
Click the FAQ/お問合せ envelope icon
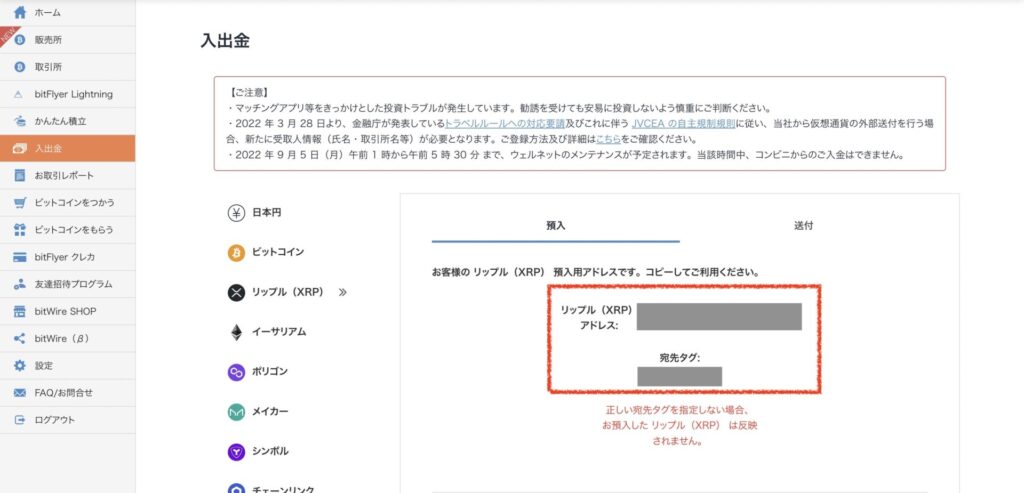[20, 393]
